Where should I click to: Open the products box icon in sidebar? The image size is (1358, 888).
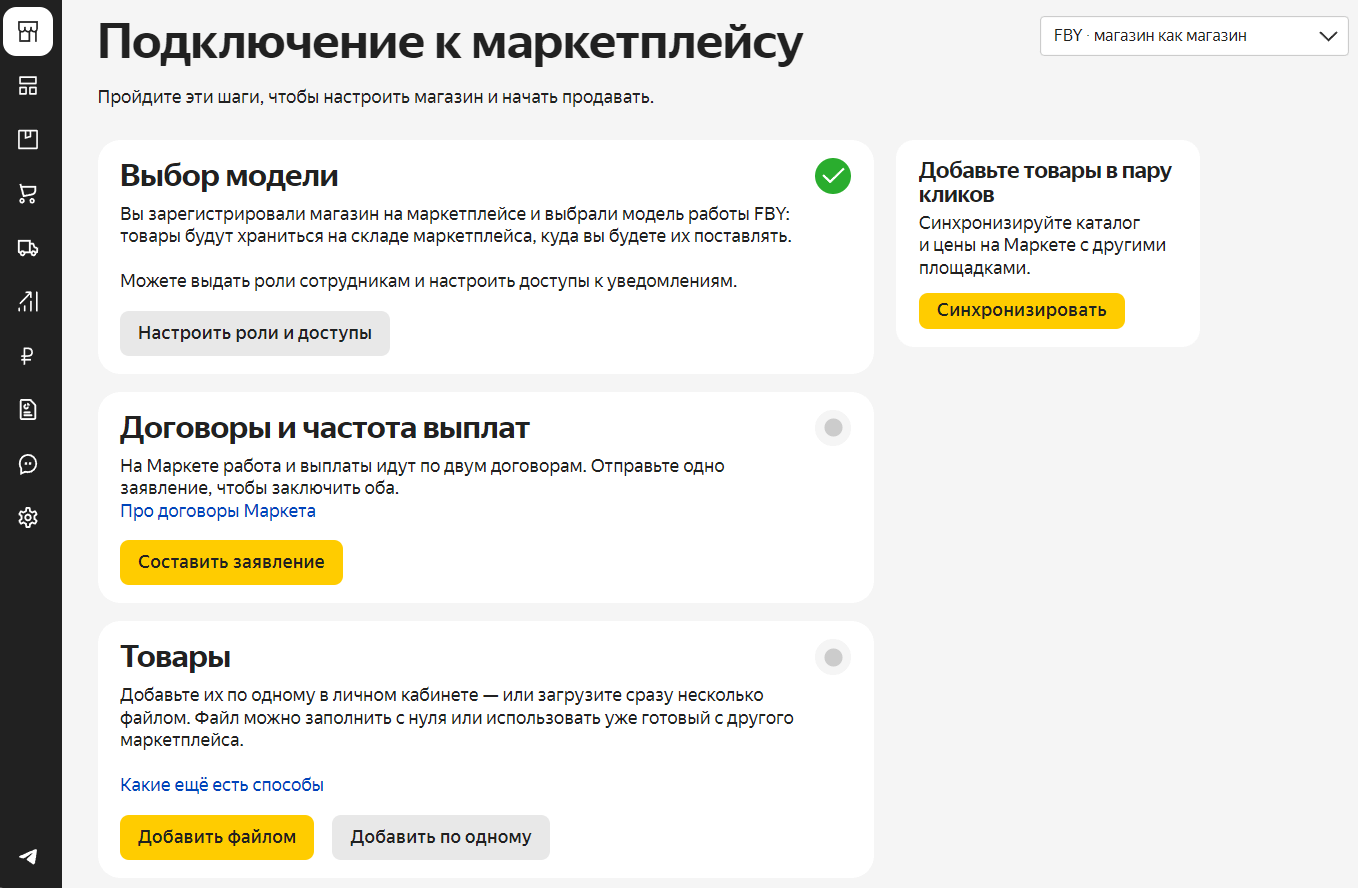point(28,140)
